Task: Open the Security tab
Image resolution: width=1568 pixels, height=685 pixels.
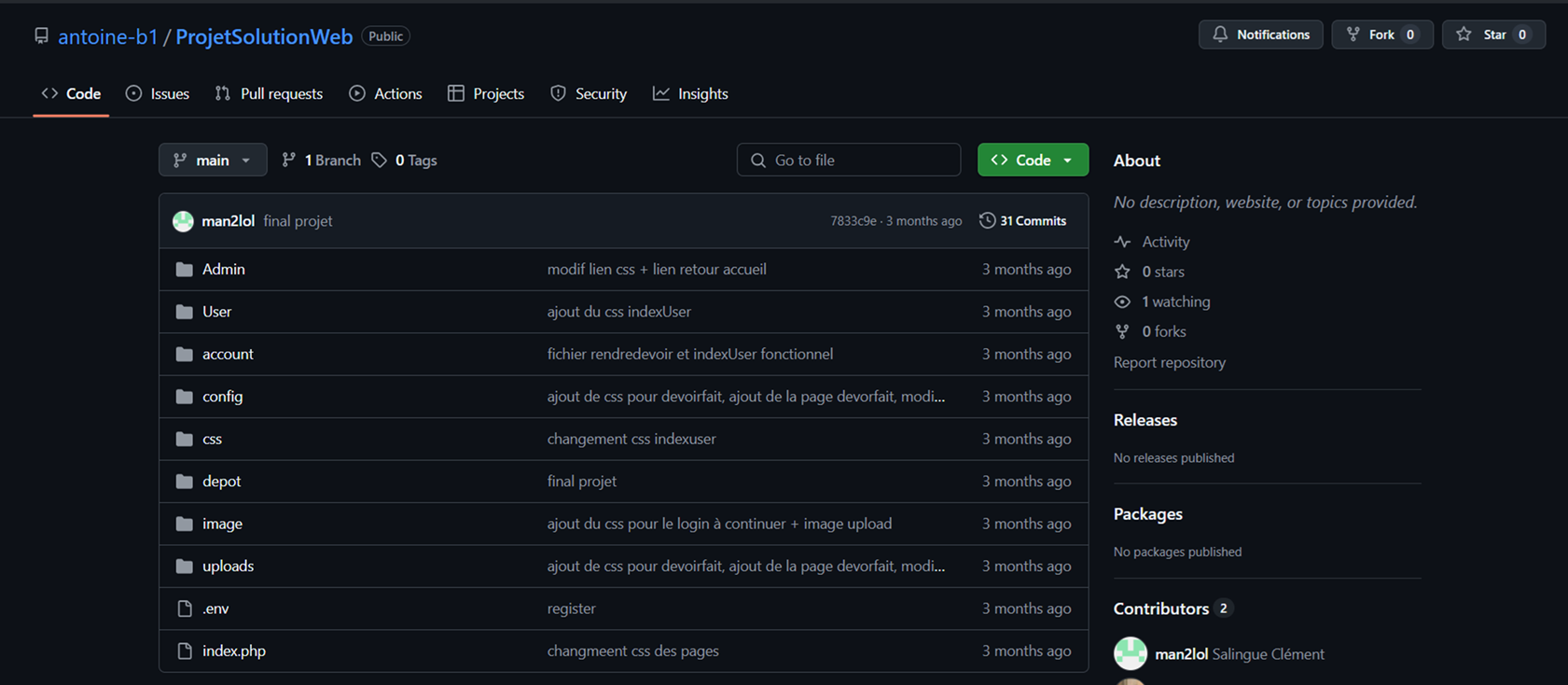Action: pos(589,93)
